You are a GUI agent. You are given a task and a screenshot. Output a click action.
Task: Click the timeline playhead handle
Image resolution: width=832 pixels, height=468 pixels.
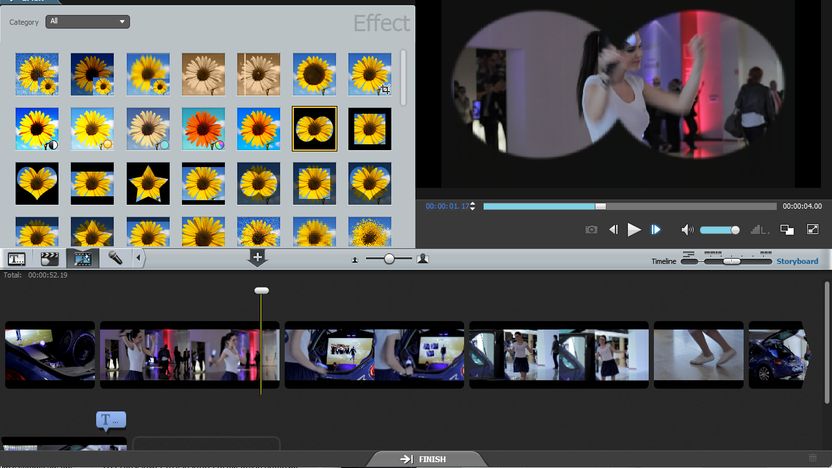[262, 291]
